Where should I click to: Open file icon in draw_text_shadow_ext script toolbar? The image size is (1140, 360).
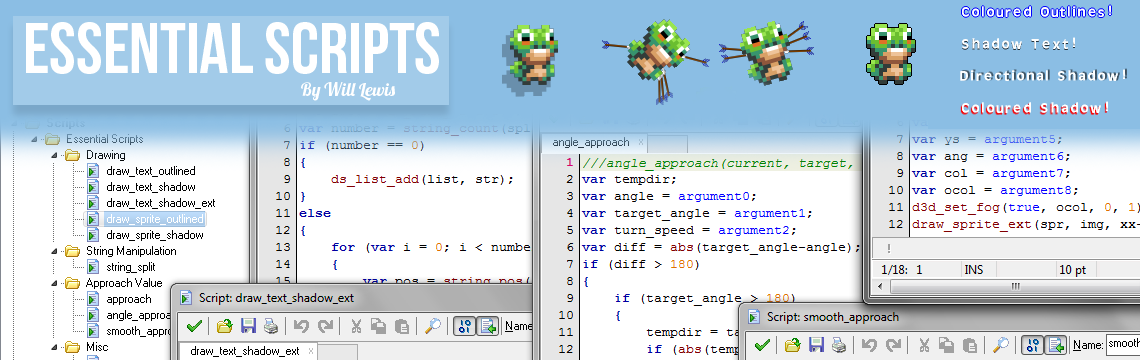click(x=225, y=326)
